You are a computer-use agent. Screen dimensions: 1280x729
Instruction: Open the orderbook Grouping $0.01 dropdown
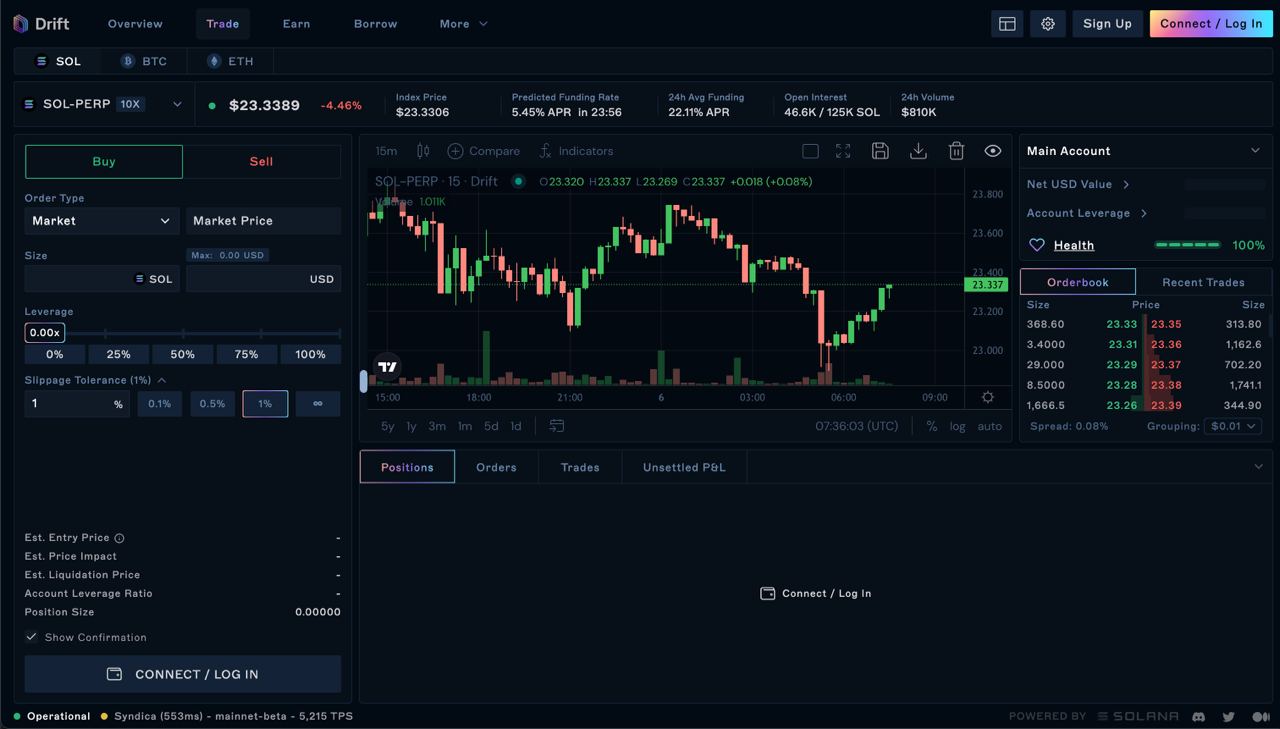click(1232, 426)
